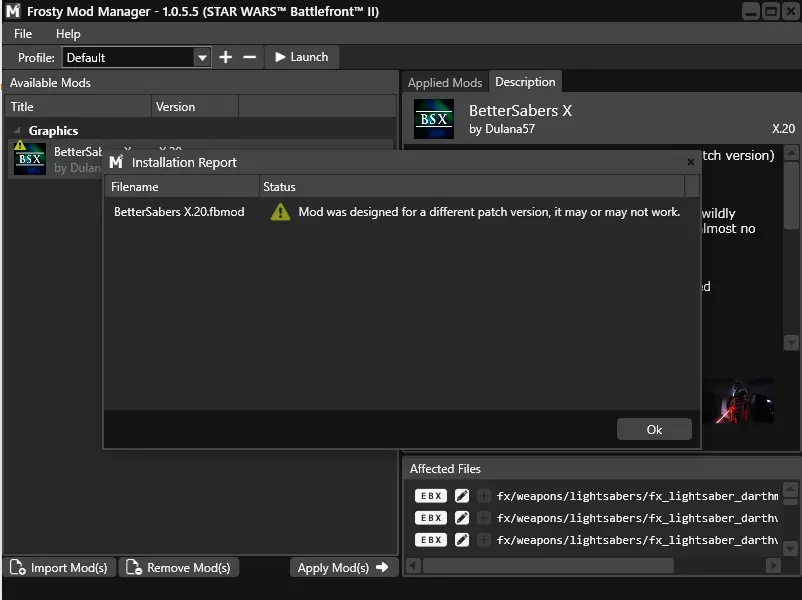The image size is (802, 600).
Task: Click the X.20 version label in Description
Action: click(x=783, y=128)
